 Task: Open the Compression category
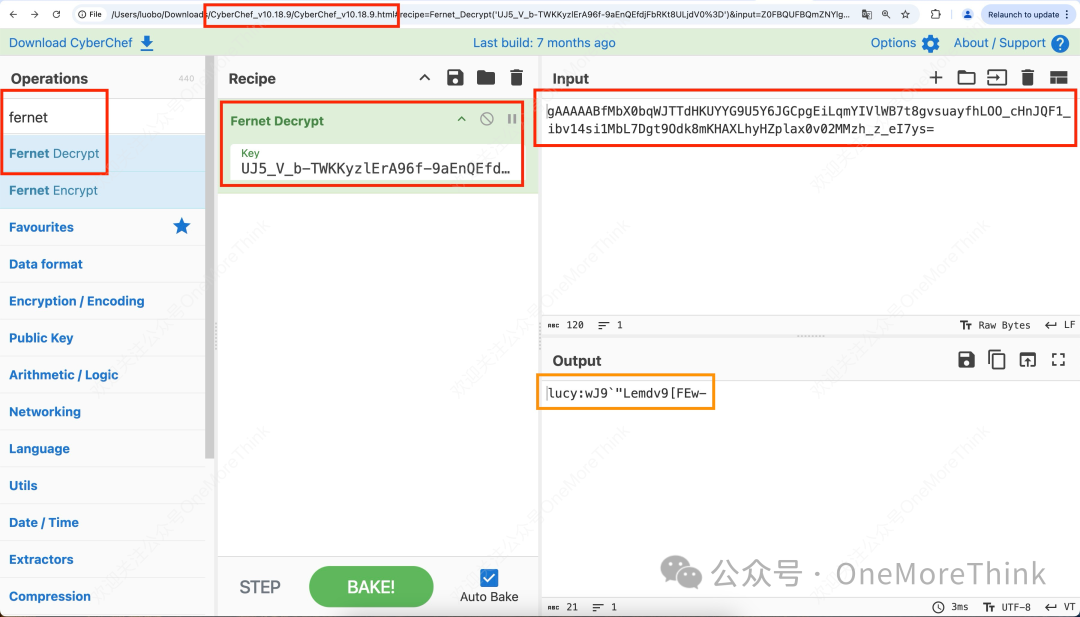click(x=103, y=596)
